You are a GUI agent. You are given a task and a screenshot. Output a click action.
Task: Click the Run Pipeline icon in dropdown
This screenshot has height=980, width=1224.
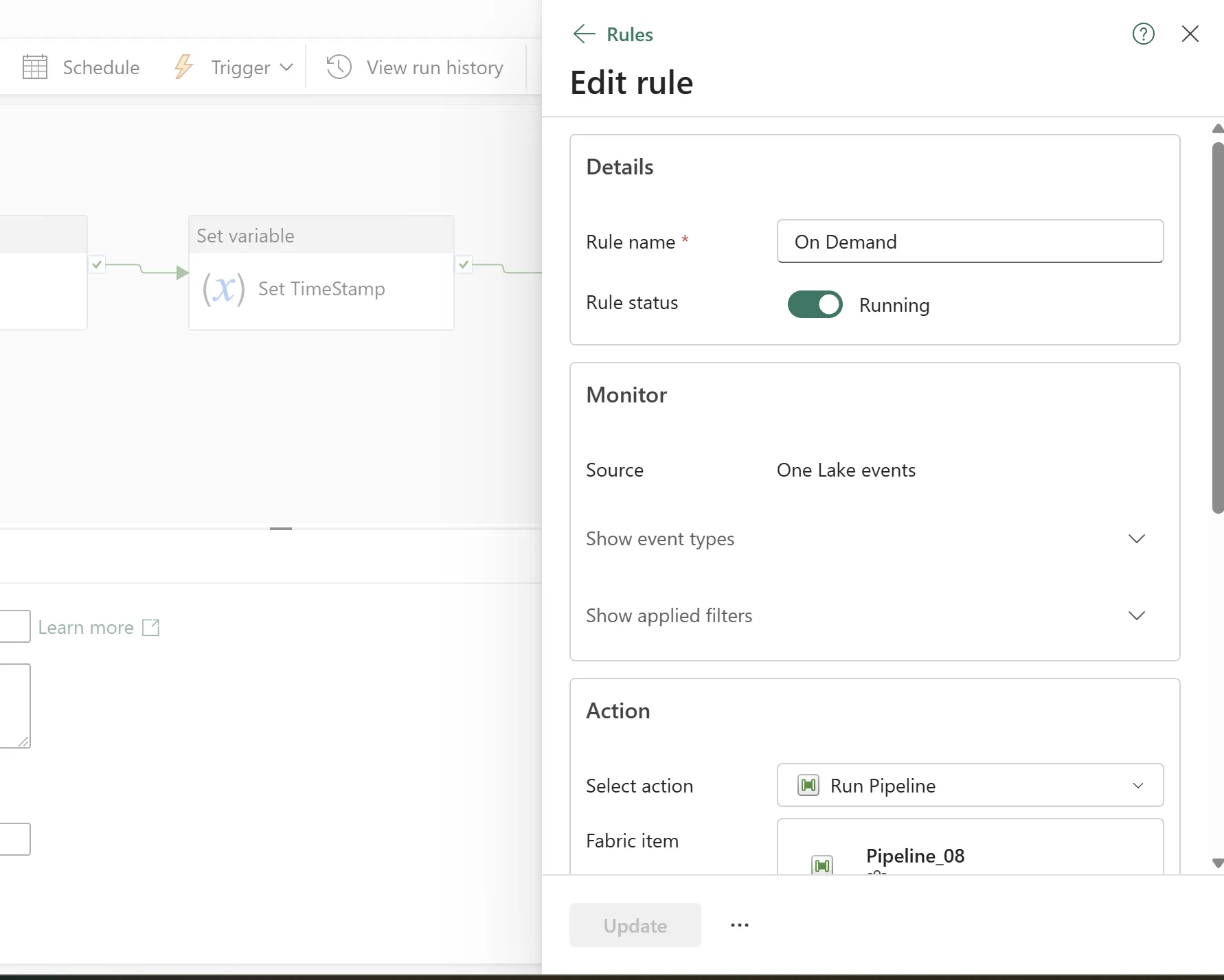point(808,785)
